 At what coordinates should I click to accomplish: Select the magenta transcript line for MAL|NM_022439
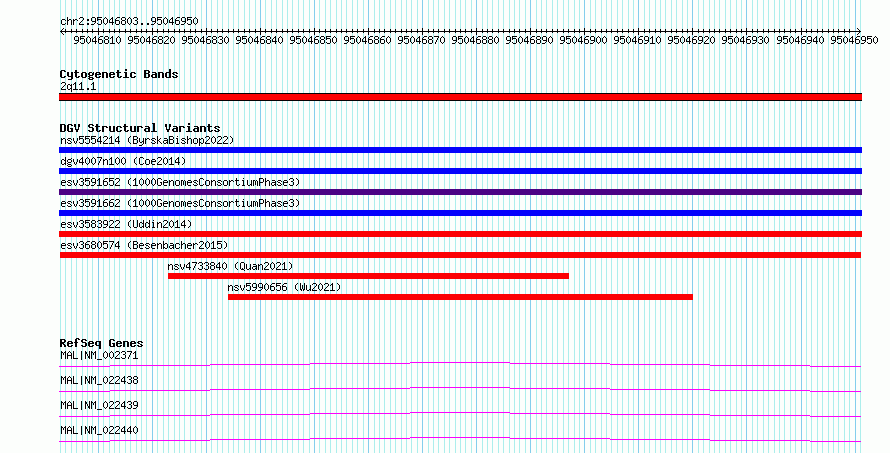(x=460, y=414)
